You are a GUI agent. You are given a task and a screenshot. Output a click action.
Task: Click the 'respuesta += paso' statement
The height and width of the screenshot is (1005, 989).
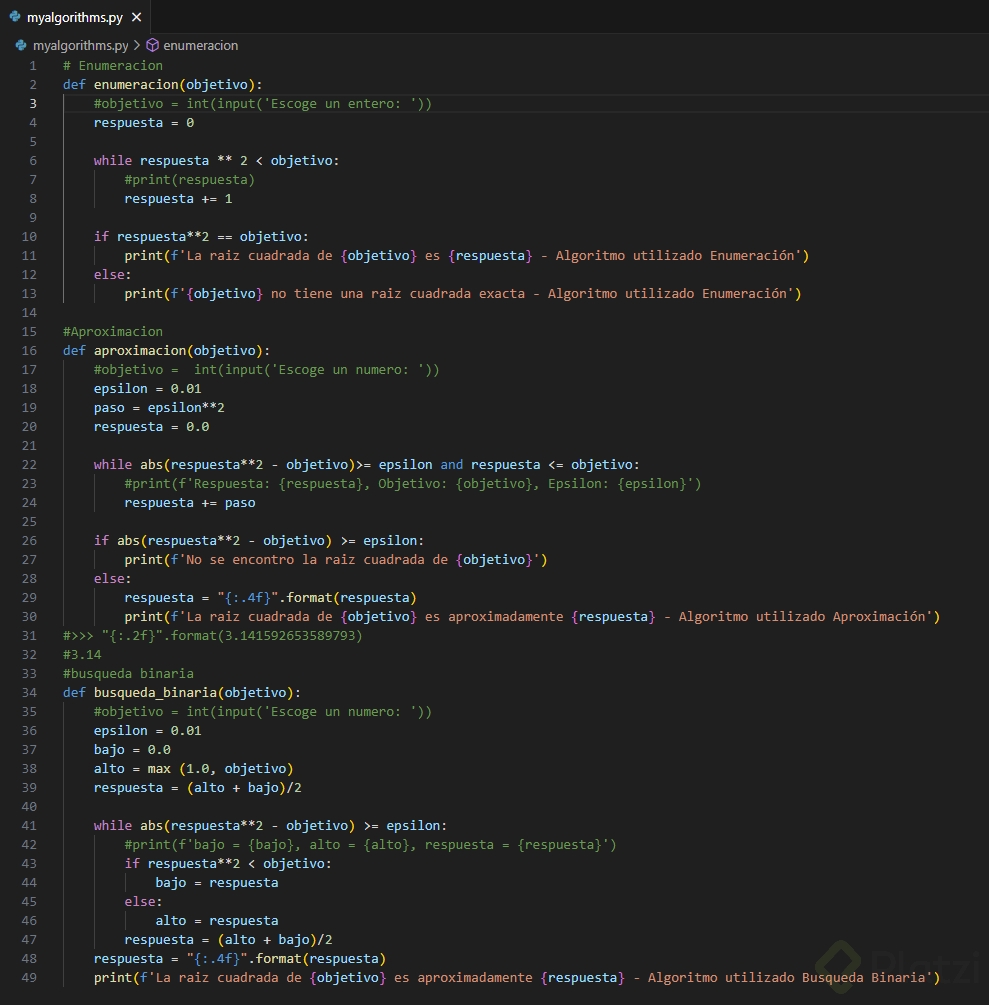[x=190, y=503]
